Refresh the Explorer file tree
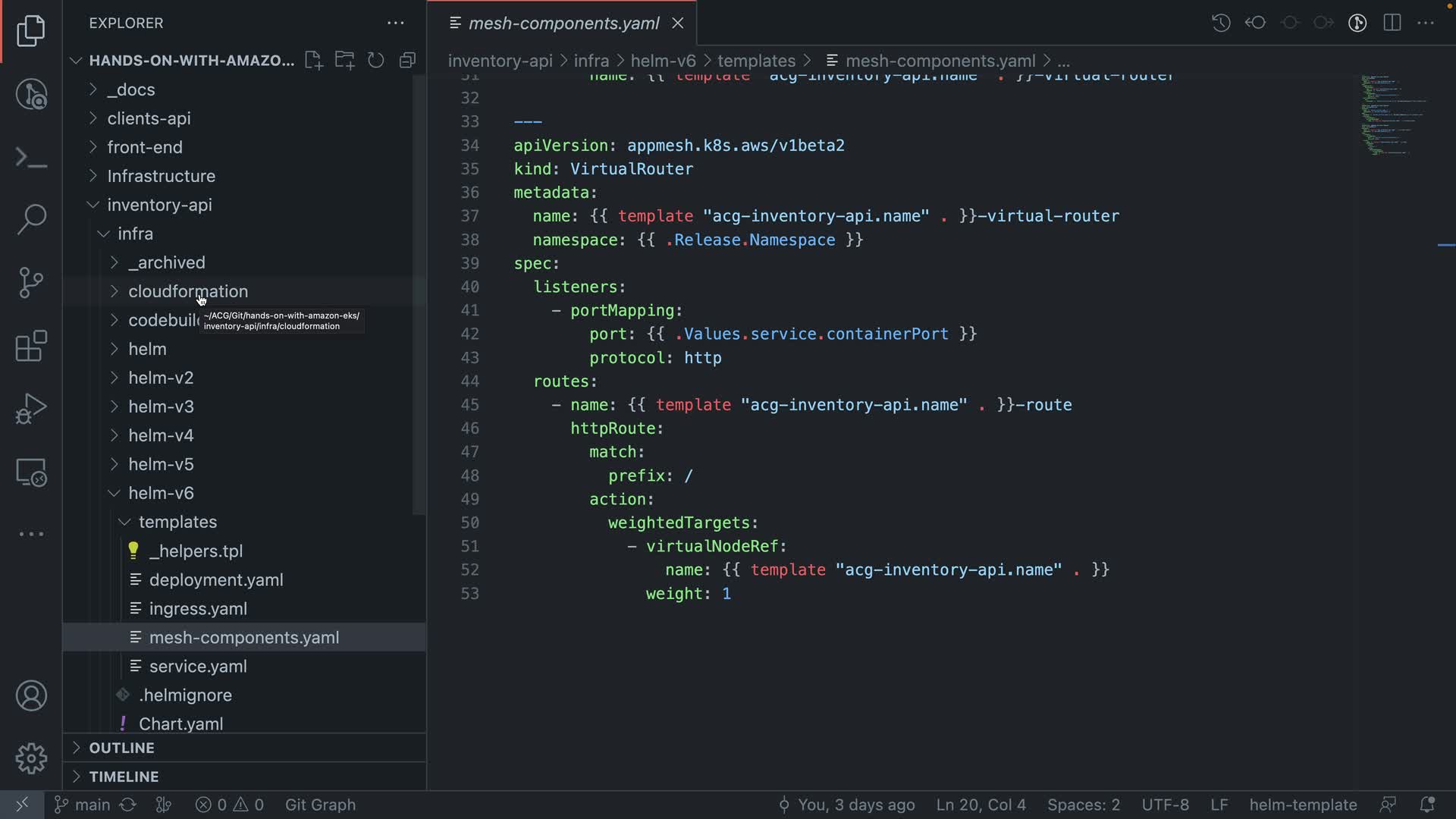 [376, 61]
